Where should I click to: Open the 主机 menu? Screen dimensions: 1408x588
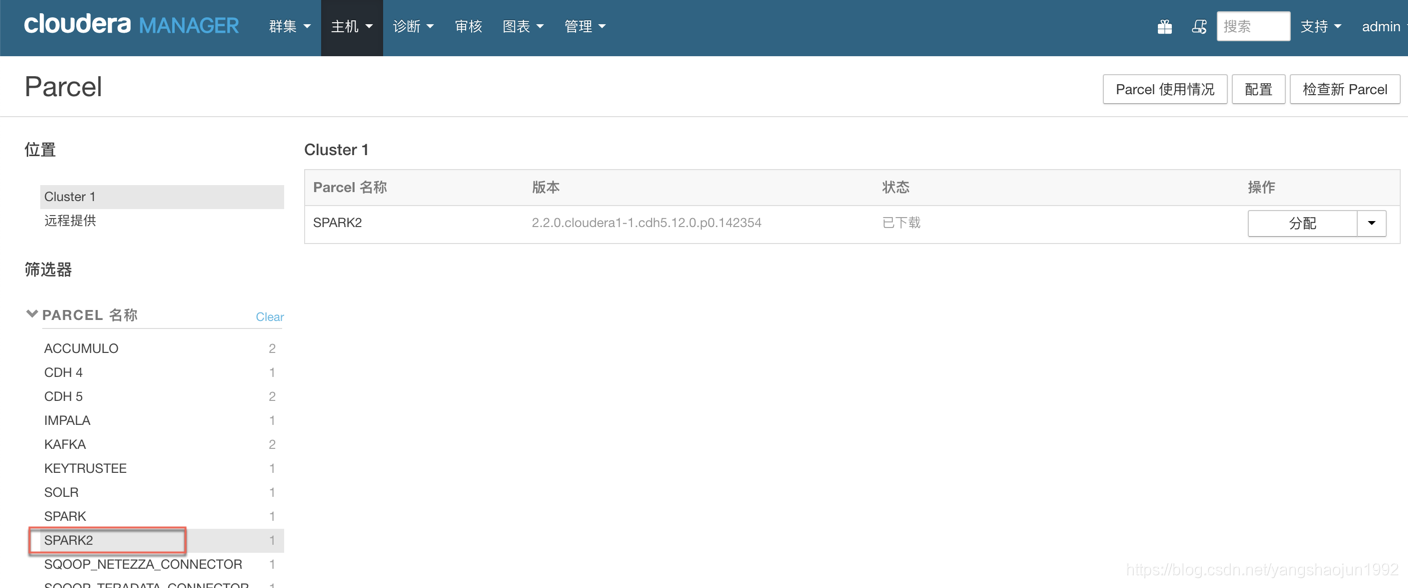click(x=352, y=27)
